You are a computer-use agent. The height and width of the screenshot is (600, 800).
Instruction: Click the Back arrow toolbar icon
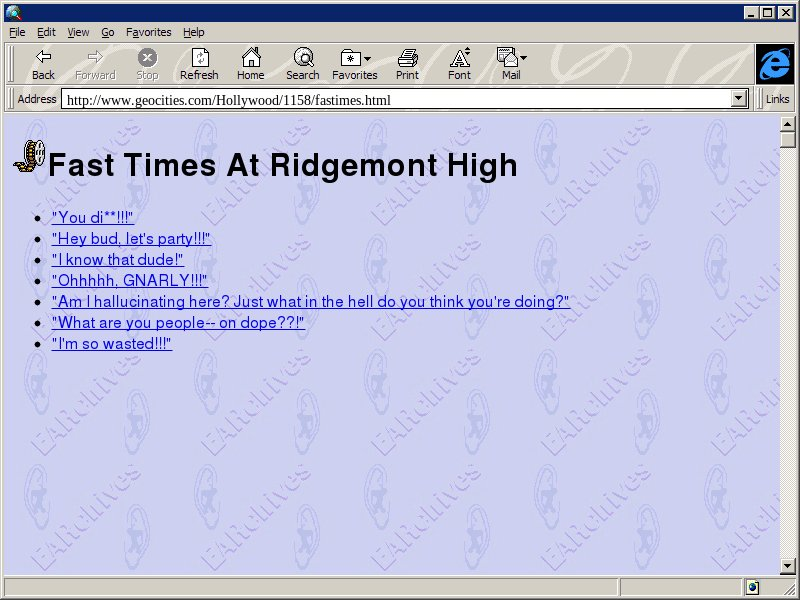(43, 58)
